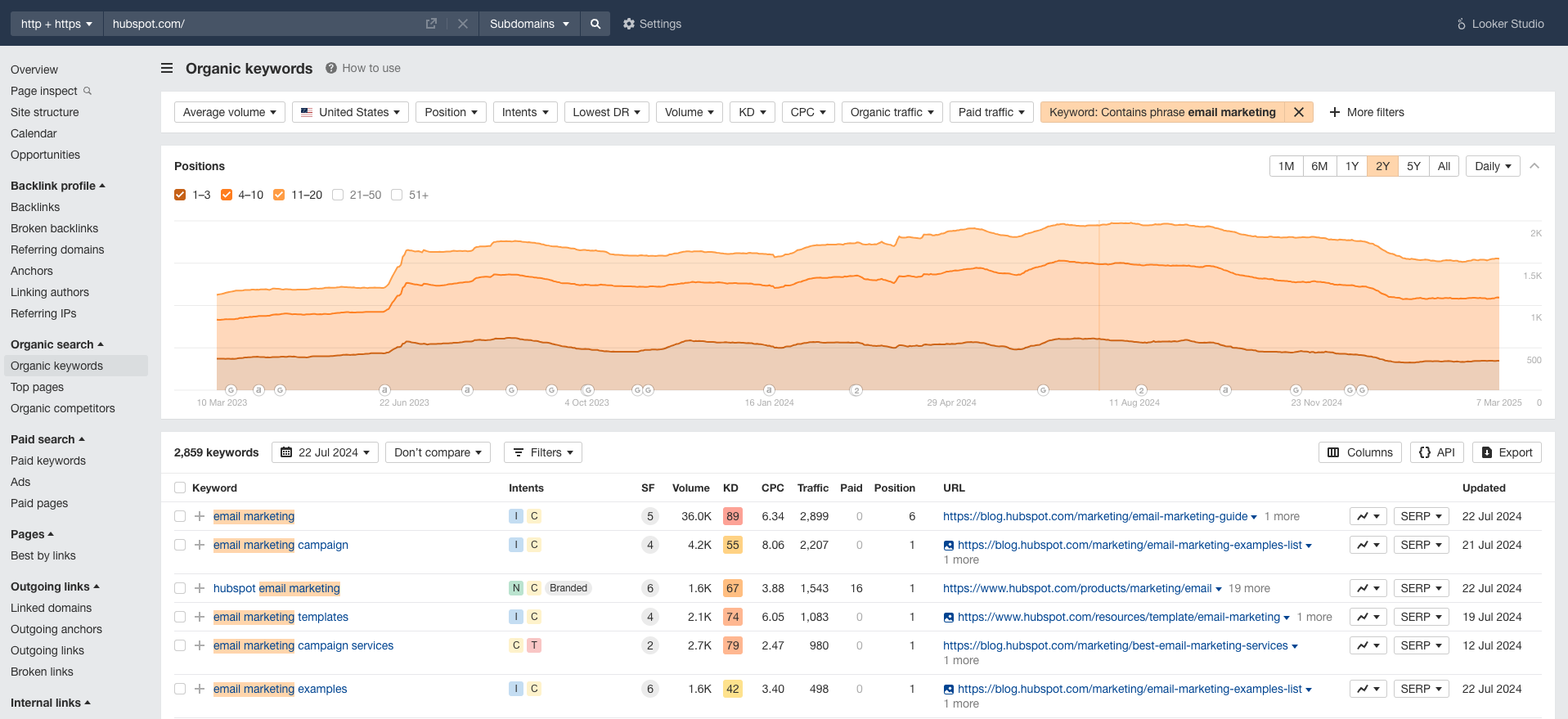Open the API button
The height and width of the screenshot is (719, 1568).
[1437, 452]
